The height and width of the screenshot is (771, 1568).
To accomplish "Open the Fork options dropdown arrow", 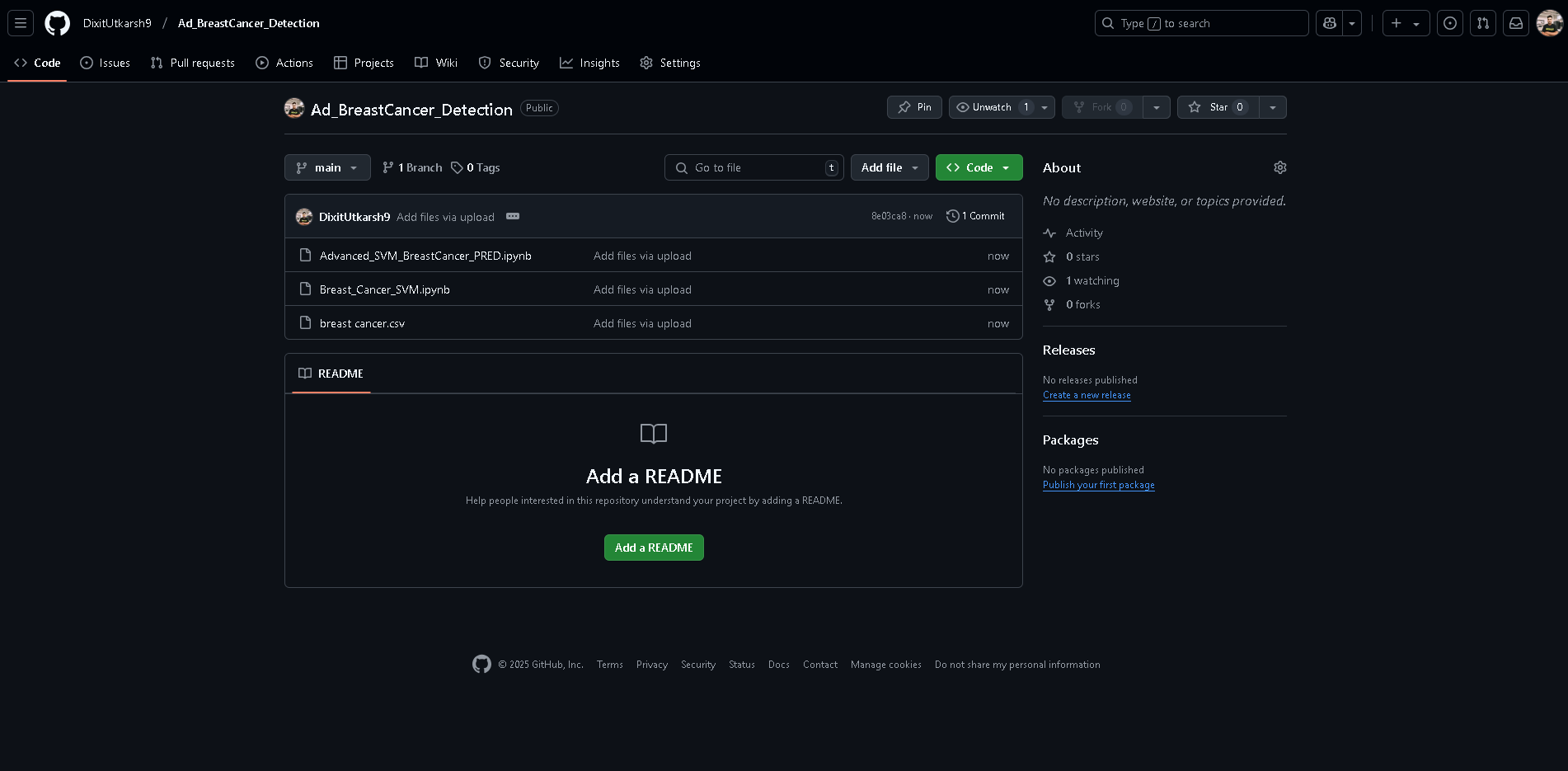I will pyautogui.click(x=1157, y=107).
